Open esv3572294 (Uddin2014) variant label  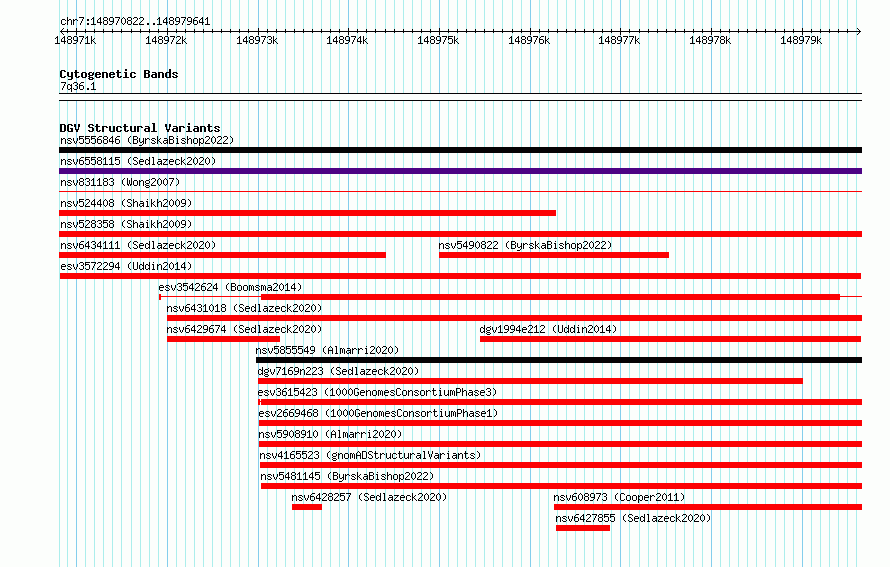[126, 266]
